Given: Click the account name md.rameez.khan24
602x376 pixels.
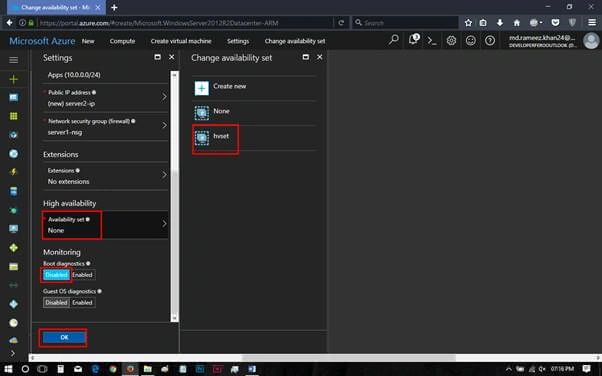Looking at the screenshot, I should [542, 38].
